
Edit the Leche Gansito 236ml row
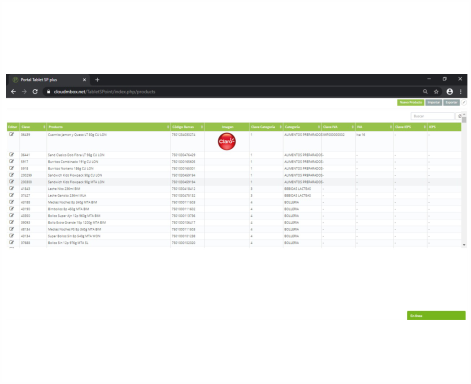click(x=11, y=195)
